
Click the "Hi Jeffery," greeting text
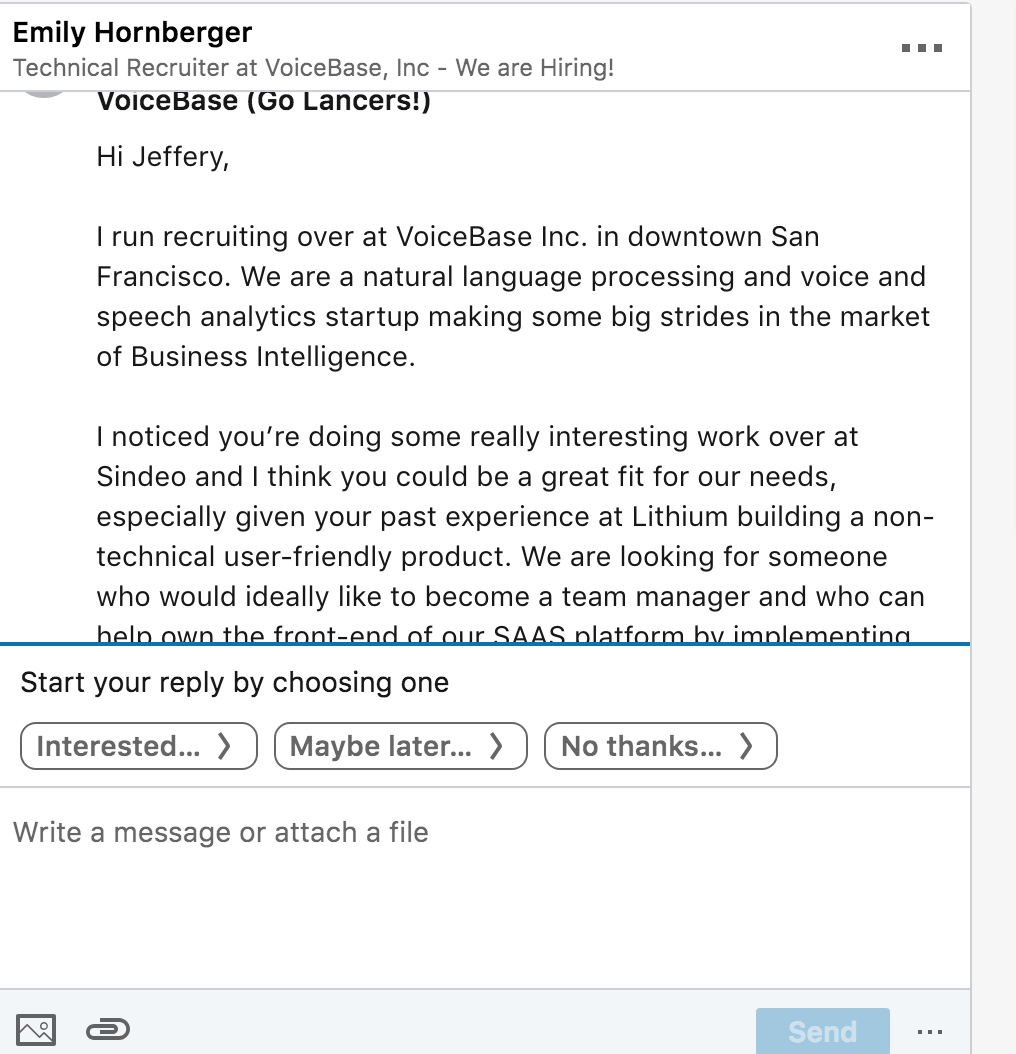[x=163, y=157]
